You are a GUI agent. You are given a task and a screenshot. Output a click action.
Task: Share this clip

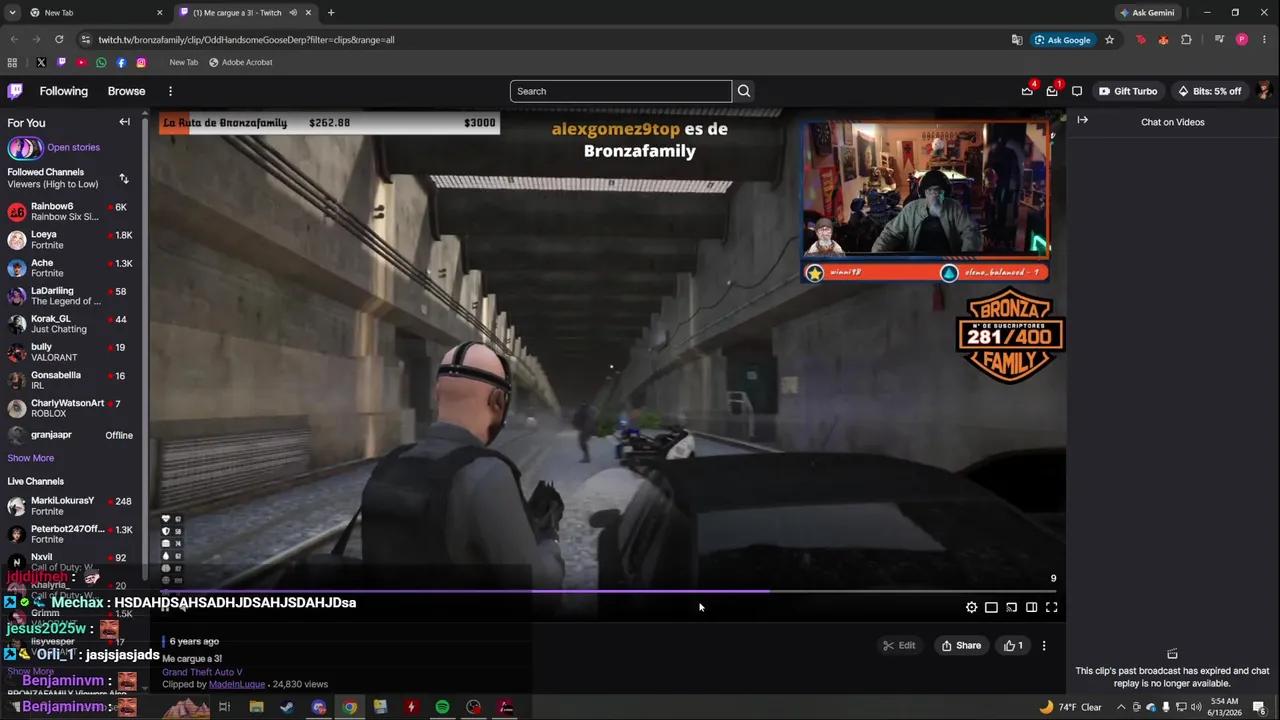(x=961, y=646)
